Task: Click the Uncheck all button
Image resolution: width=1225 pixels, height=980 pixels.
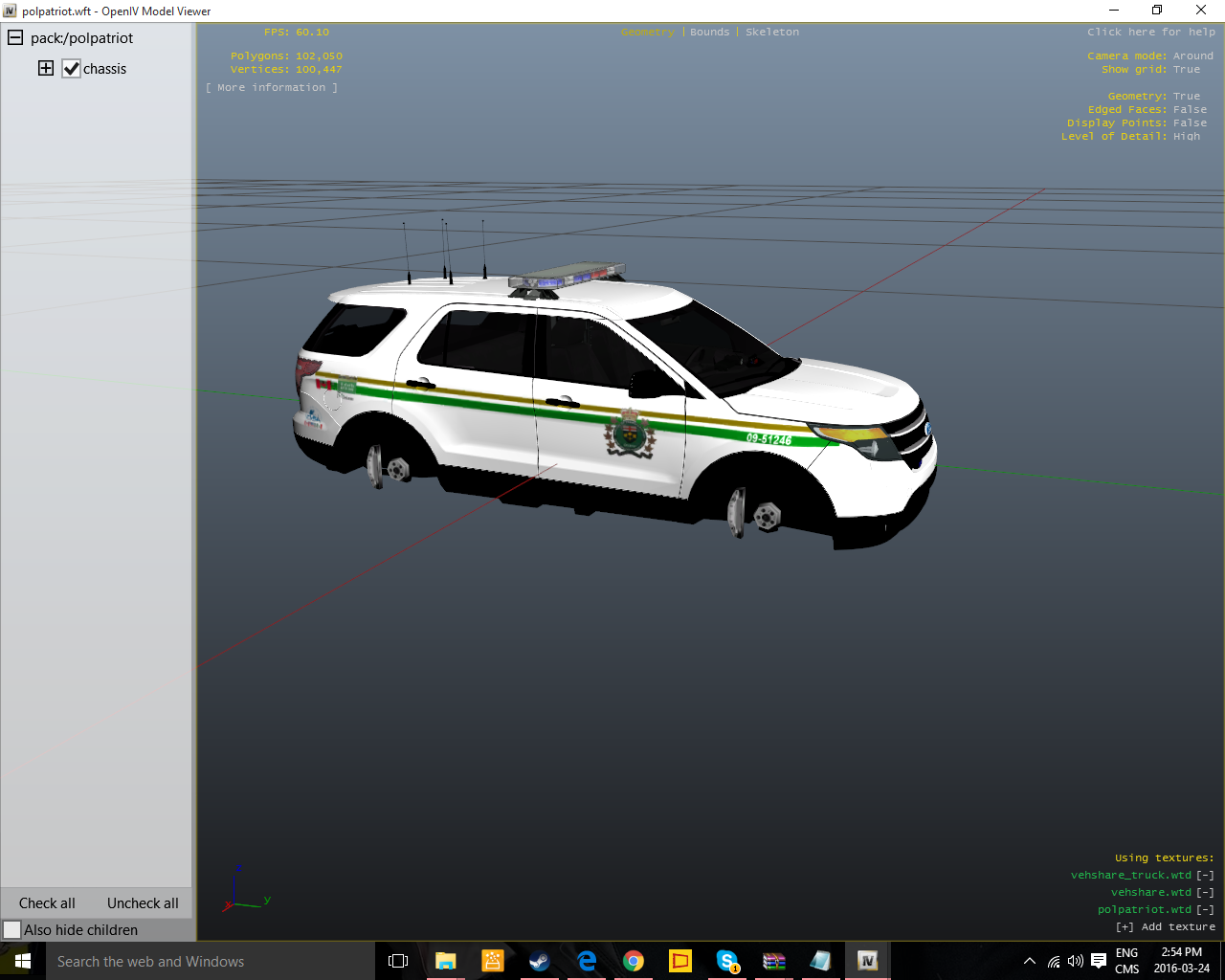Action: pyautogui.click(x=143, y=902)
